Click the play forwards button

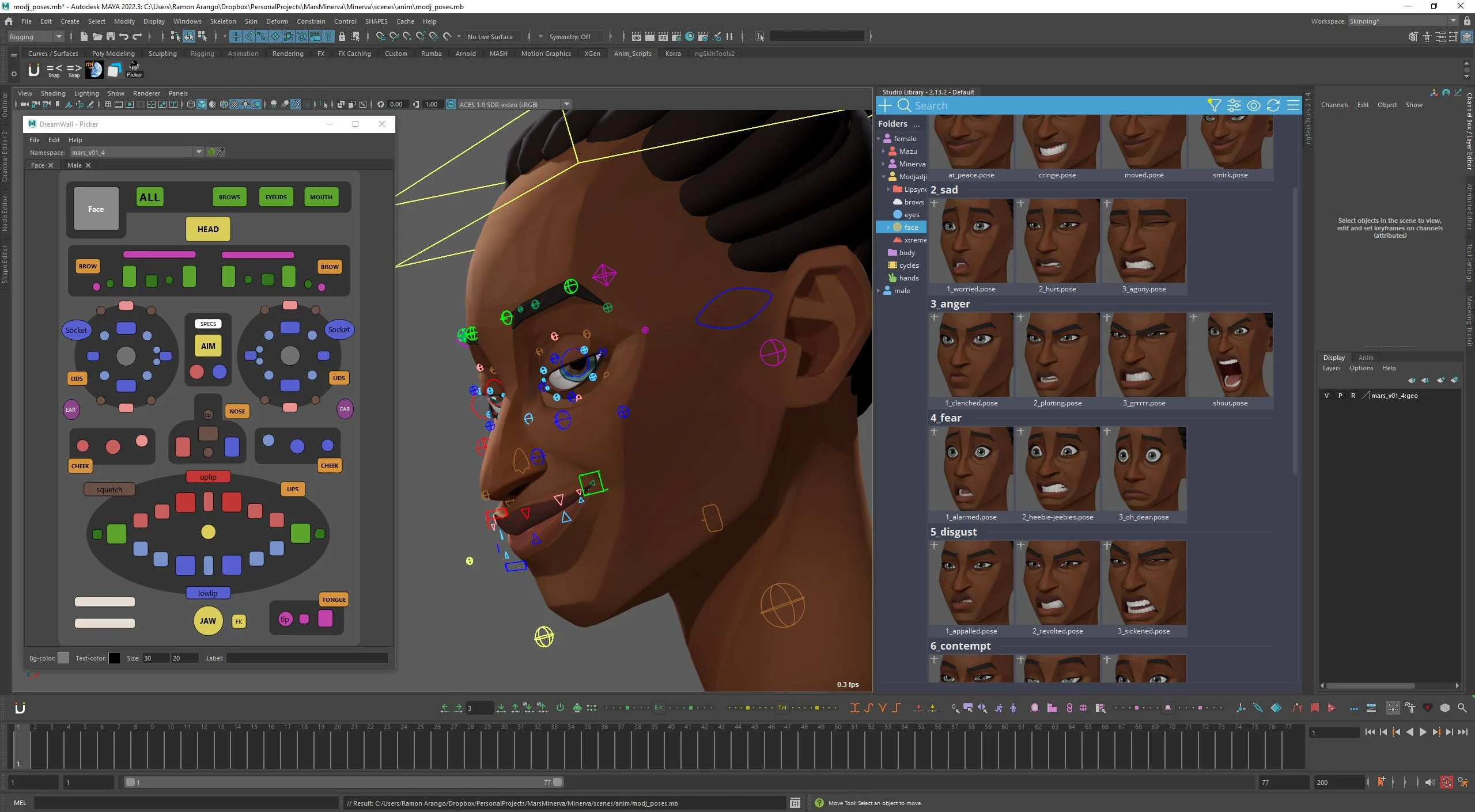1423,733
